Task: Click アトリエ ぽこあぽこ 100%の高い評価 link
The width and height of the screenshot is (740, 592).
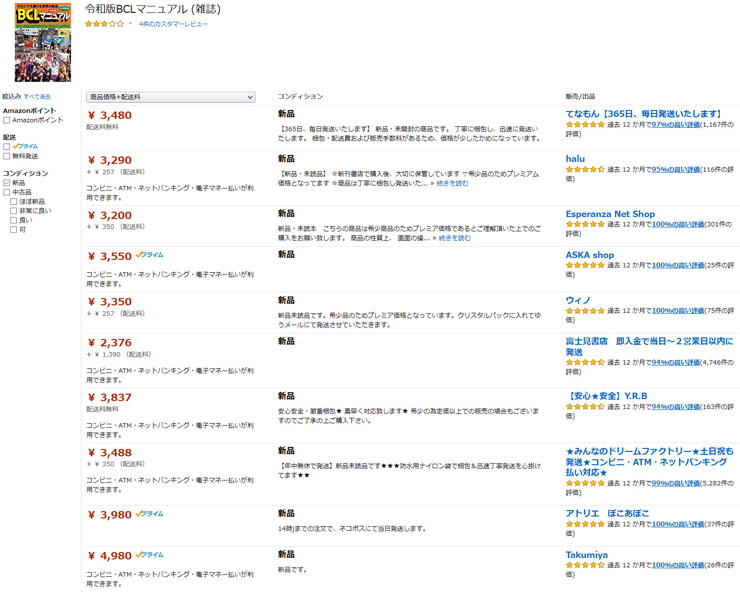Action: 678,524
